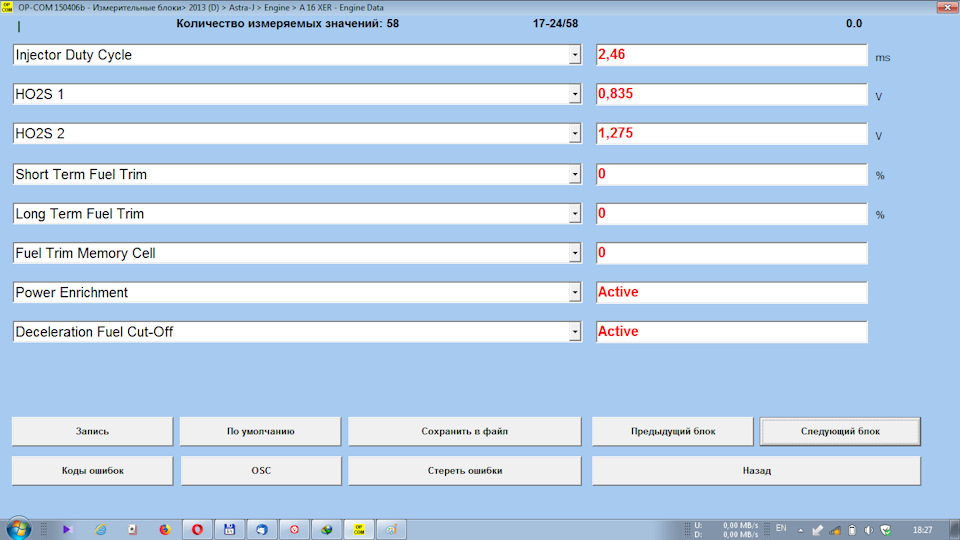Expand the Fuel Trim Memory Cell dropdown arrow
Viewport: 960px width, 540px height.
pyautogui.click(x=574, y=253)
